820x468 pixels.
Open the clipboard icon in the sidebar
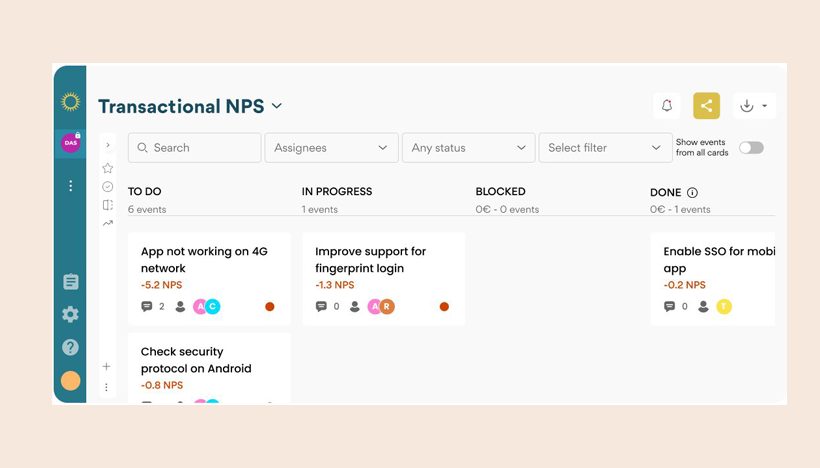[x=71, y=282]
